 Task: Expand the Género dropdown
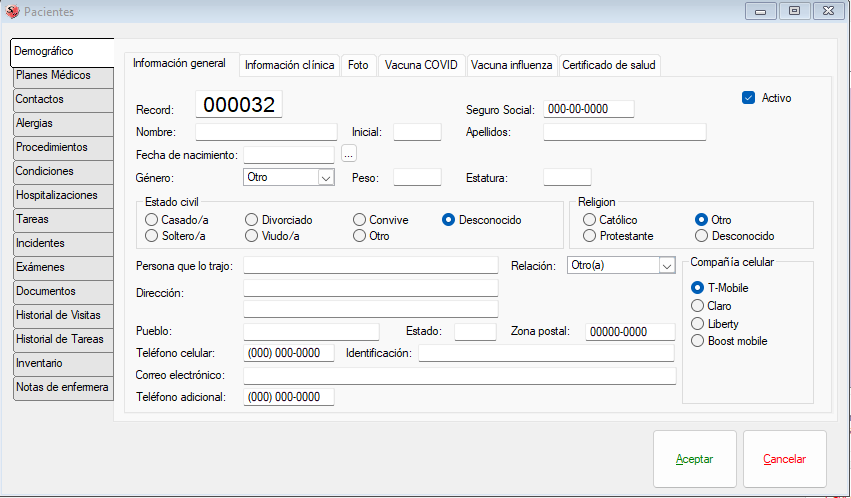pyautogui.click(x=325, y=177)
